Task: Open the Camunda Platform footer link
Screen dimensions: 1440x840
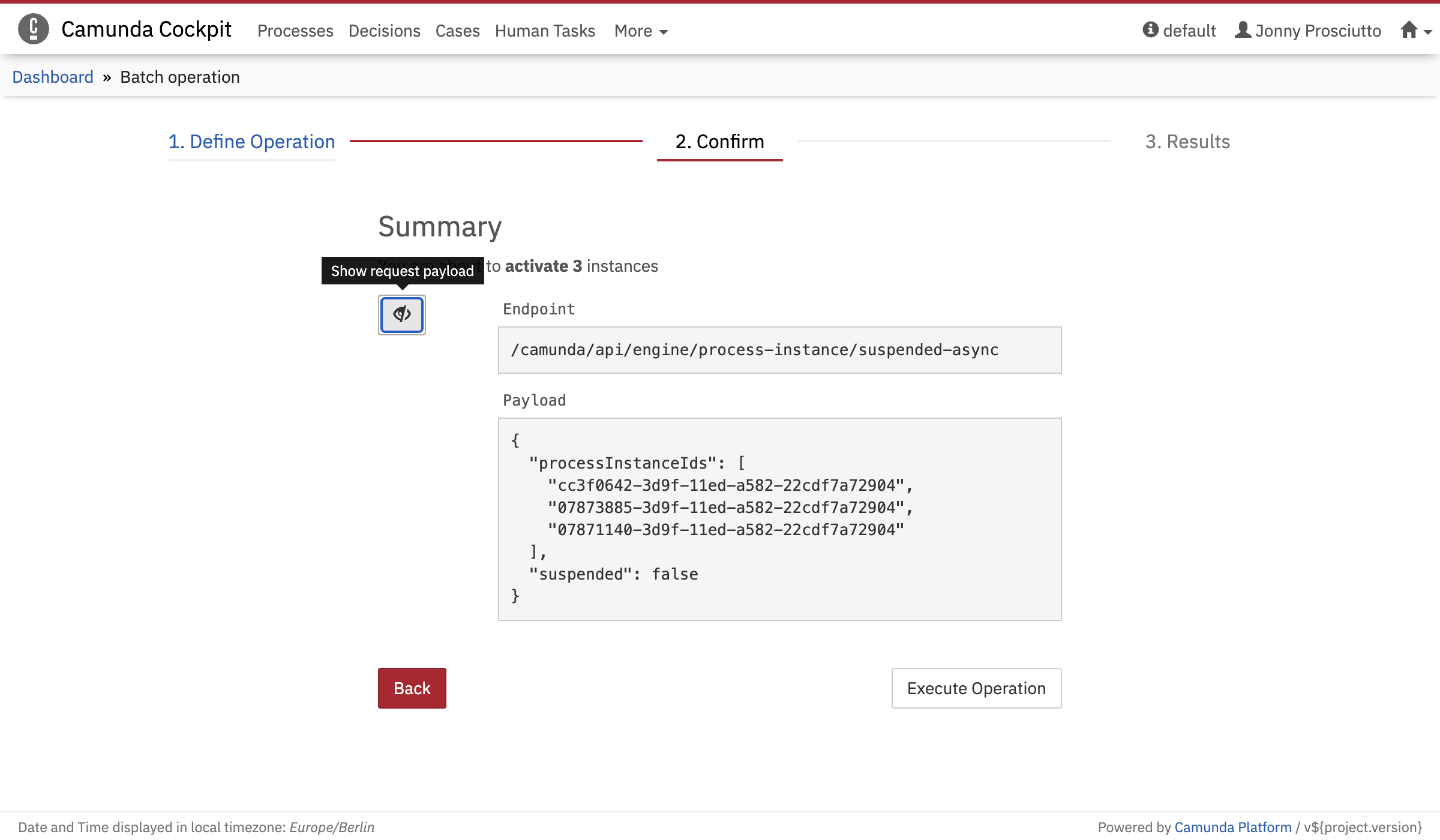Action: [x=1232, y=827]
